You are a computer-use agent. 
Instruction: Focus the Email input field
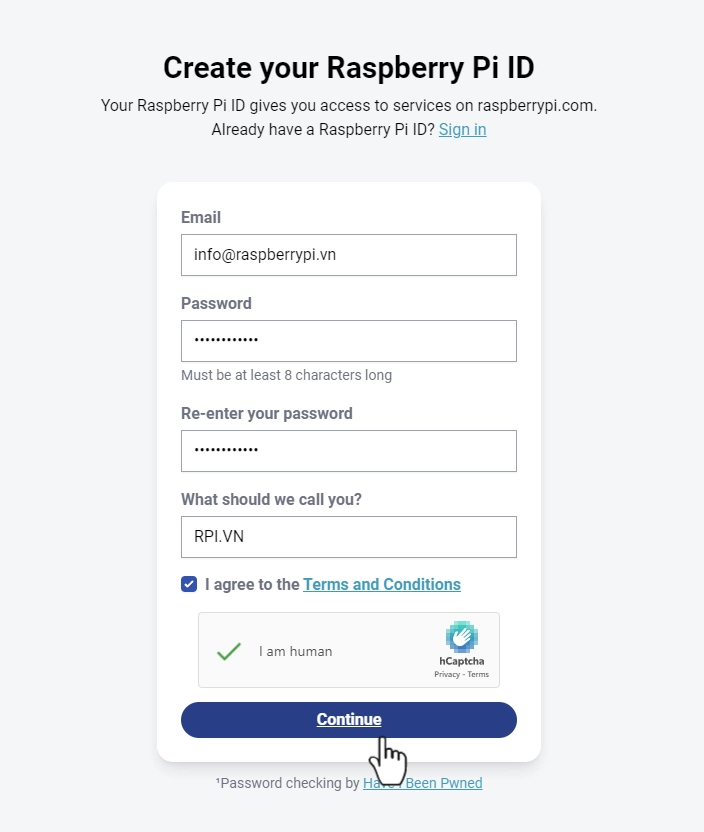[x=348, y=255]
